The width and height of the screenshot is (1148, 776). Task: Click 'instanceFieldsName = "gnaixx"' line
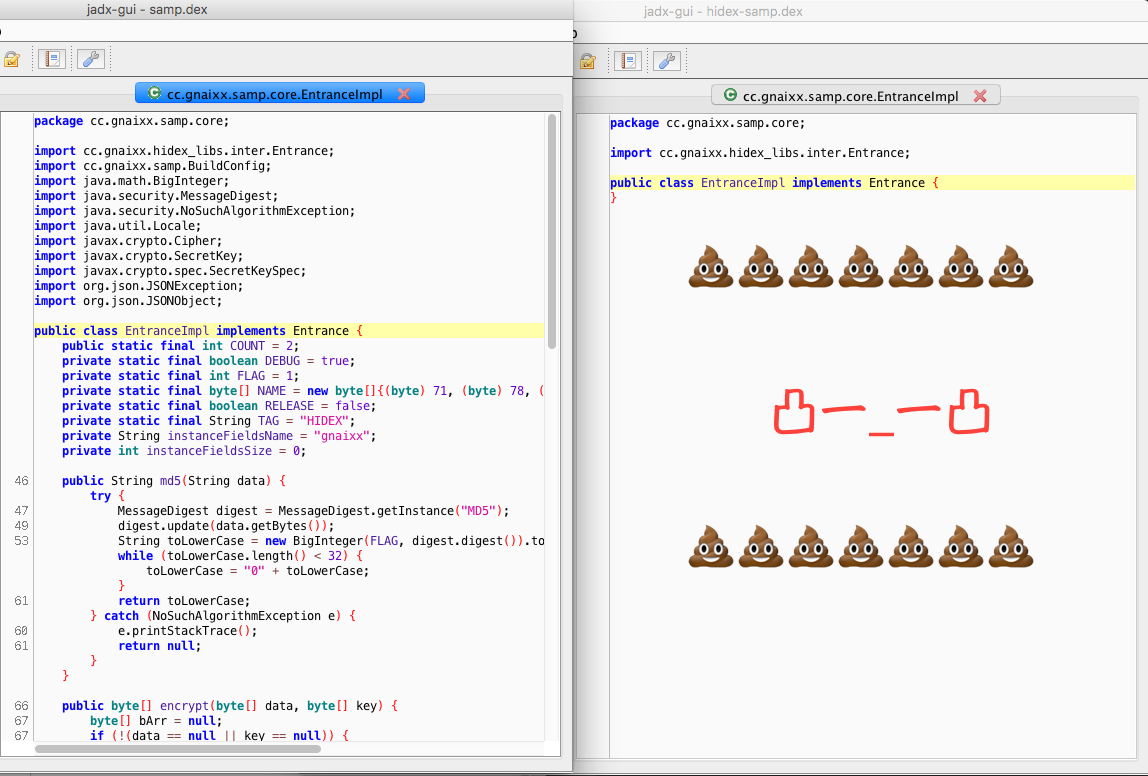click(219, 436)
